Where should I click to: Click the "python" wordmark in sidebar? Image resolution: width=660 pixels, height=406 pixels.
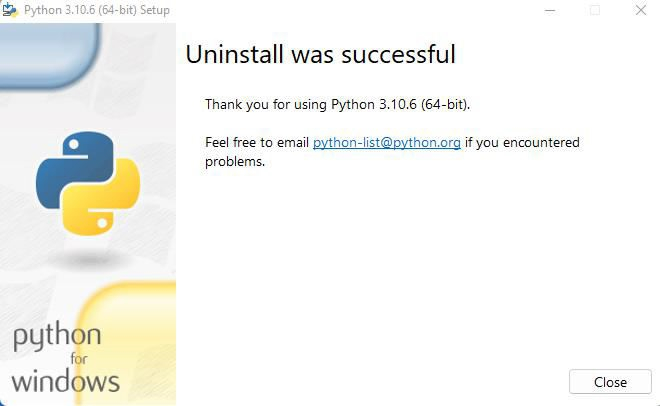click(56, 337)
